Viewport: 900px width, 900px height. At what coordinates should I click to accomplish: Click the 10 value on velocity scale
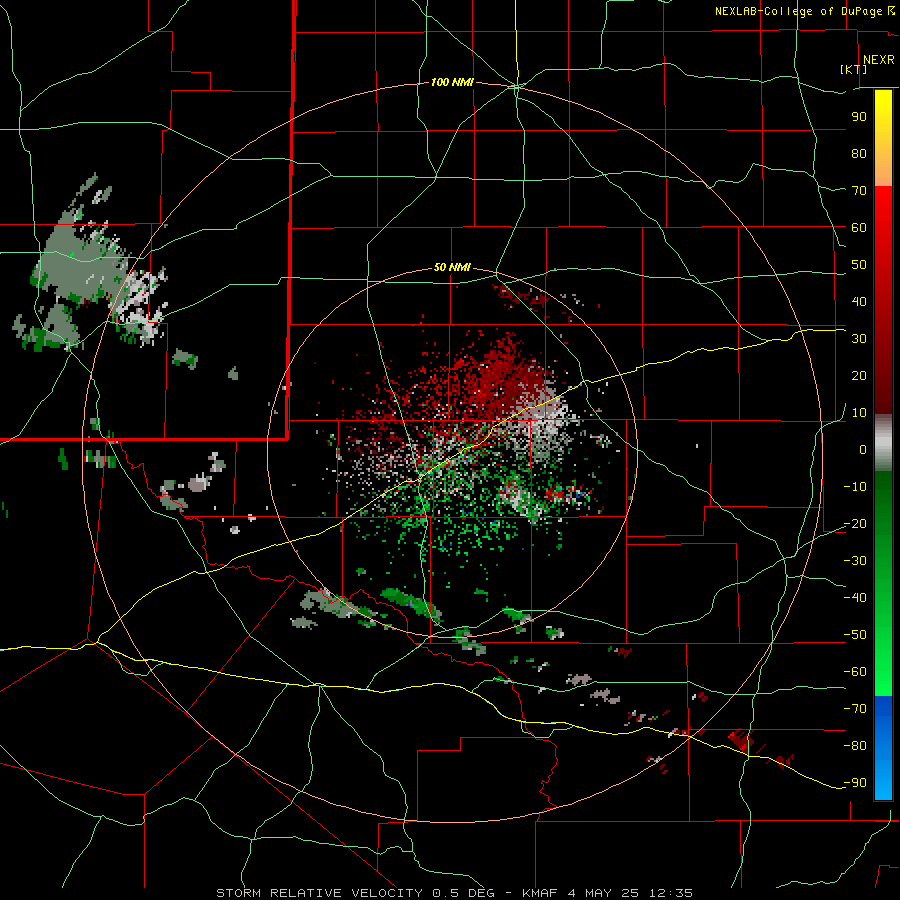pos(859,413)
